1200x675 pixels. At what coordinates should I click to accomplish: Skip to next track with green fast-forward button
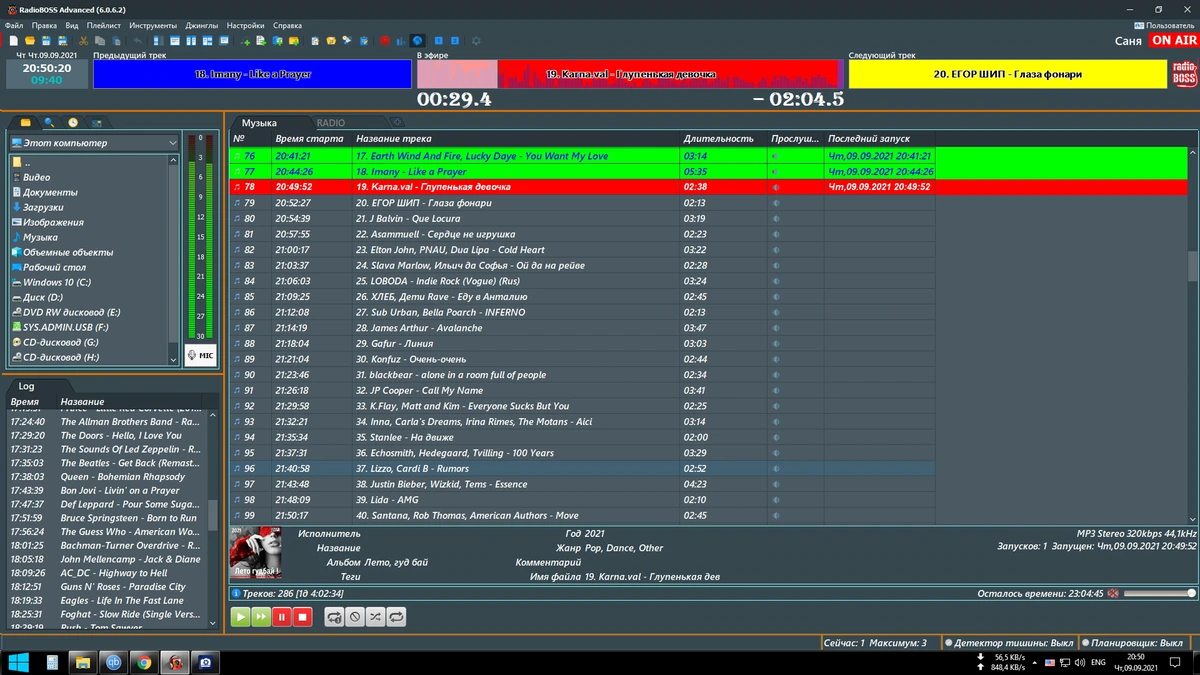coord(261,617)
